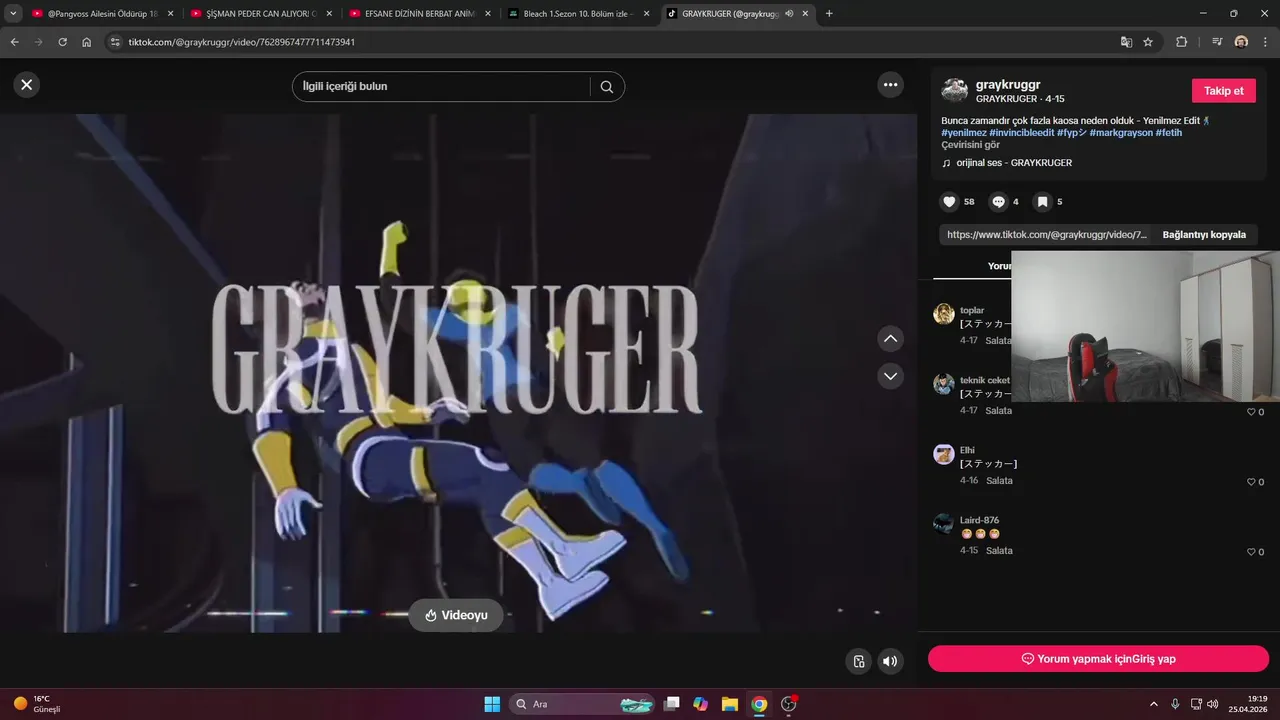Open Elhi commenter avatar
This screenshot has width=1280, height=720.
(x=944, y=454)
